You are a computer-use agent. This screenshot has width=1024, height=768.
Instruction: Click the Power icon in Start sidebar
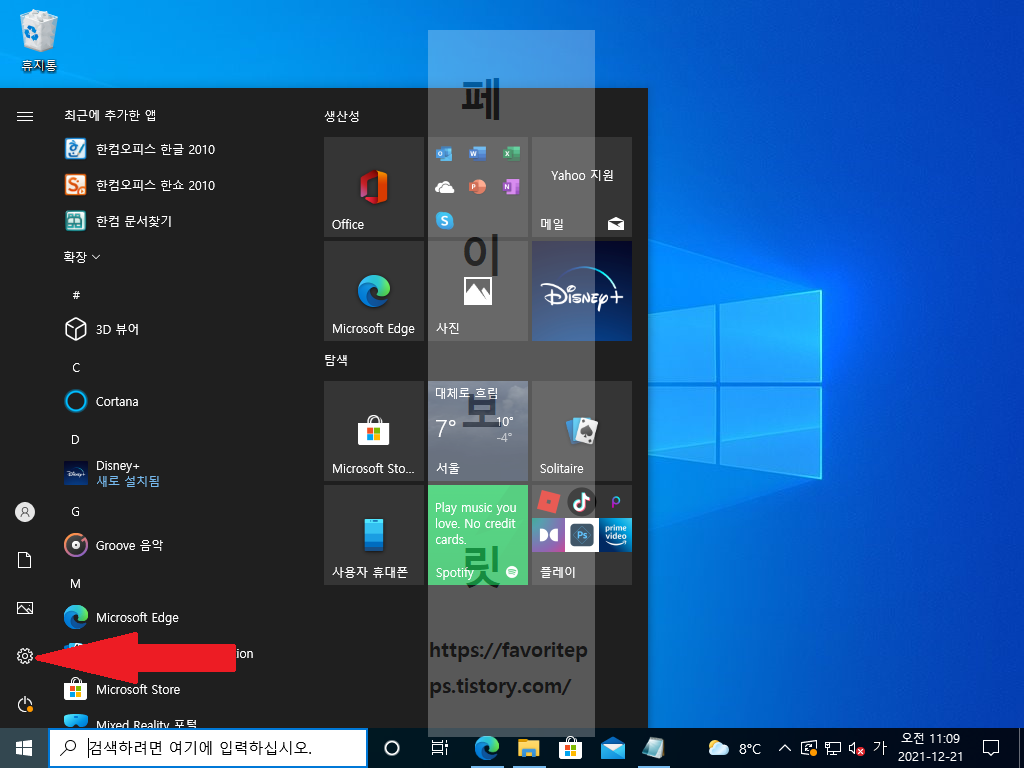(x=25, y=704)
